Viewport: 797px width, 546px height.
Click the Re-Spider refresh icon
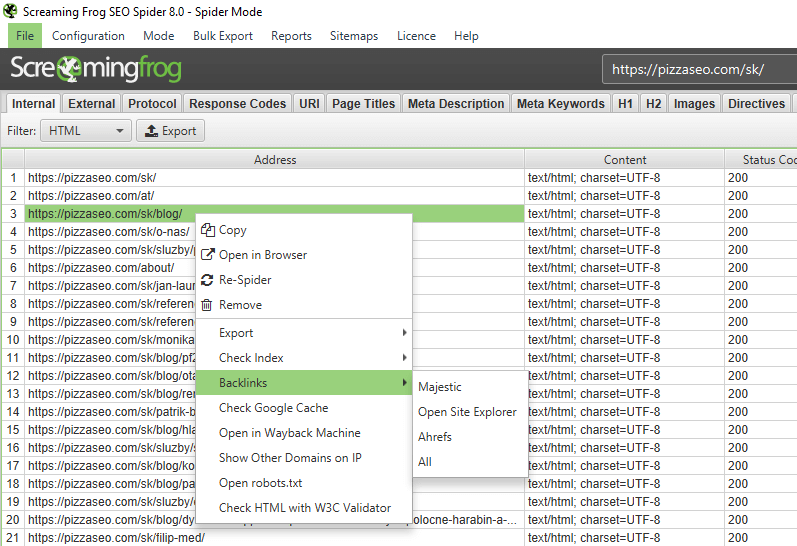click(207, 280)
